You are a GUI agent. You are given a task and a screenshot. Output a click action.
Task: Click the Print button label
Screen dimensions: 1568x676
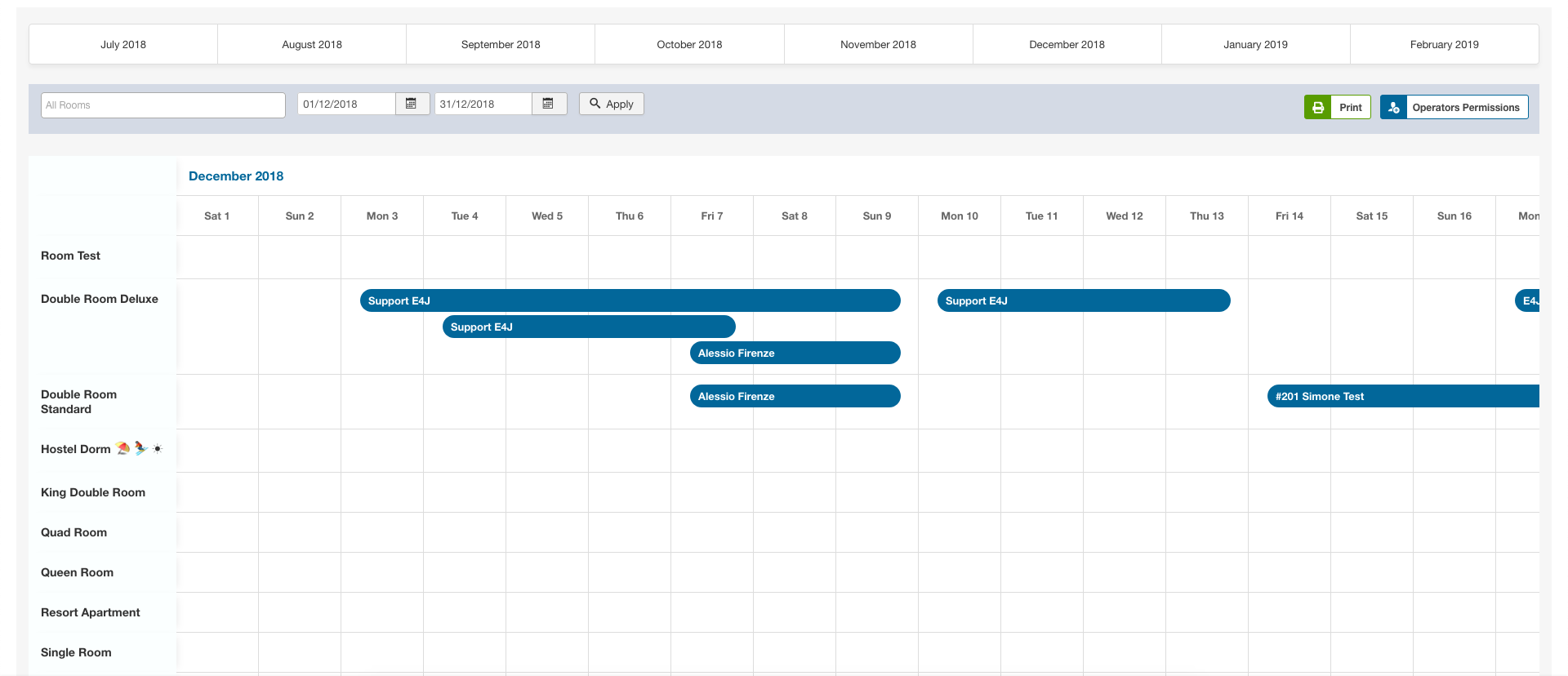pyautogui.click(x=1350, y=107)
